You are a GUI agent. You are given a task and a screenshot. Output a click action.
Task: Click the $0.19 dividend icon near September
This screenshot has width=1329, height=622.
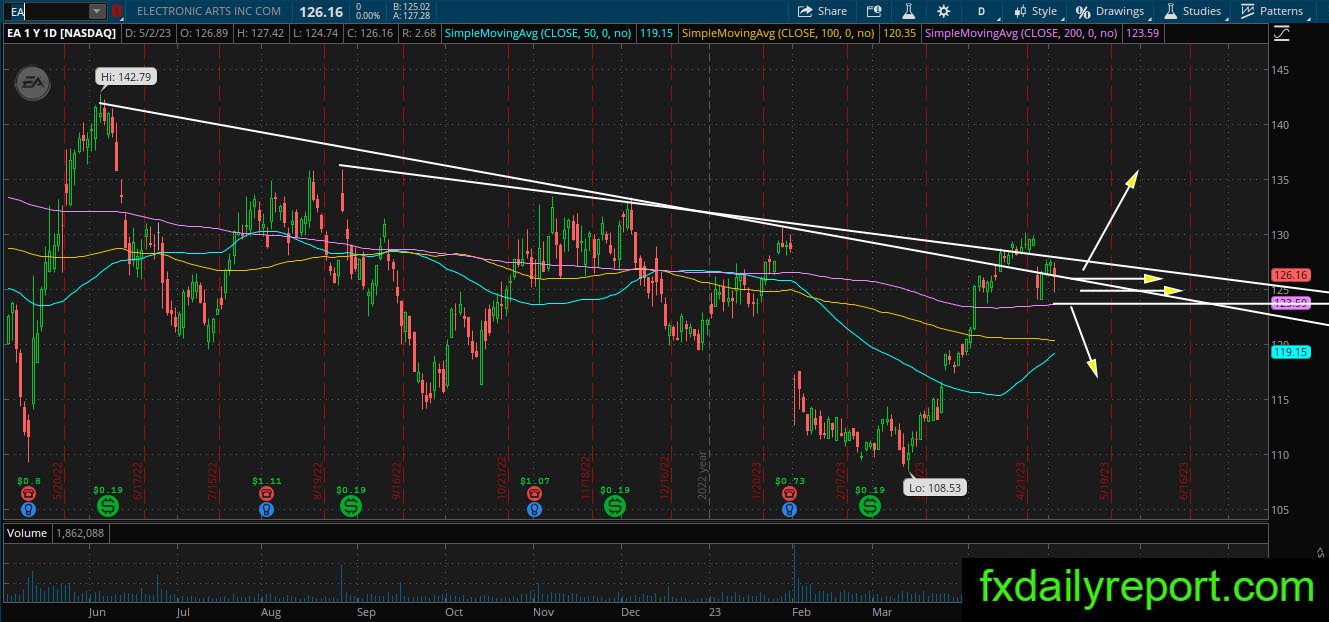pos(351,507)
